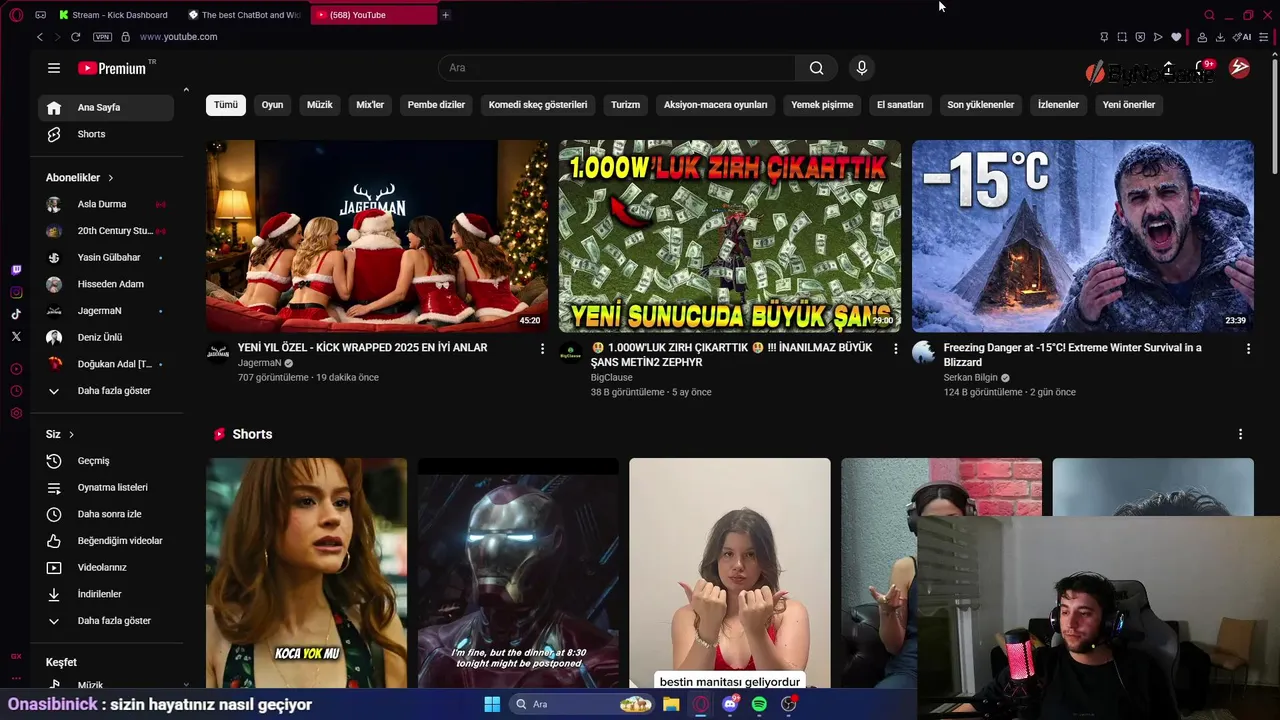Open the account avatar menu
The height and width of the screenshot is (720, 1280).
(1239, 68)
